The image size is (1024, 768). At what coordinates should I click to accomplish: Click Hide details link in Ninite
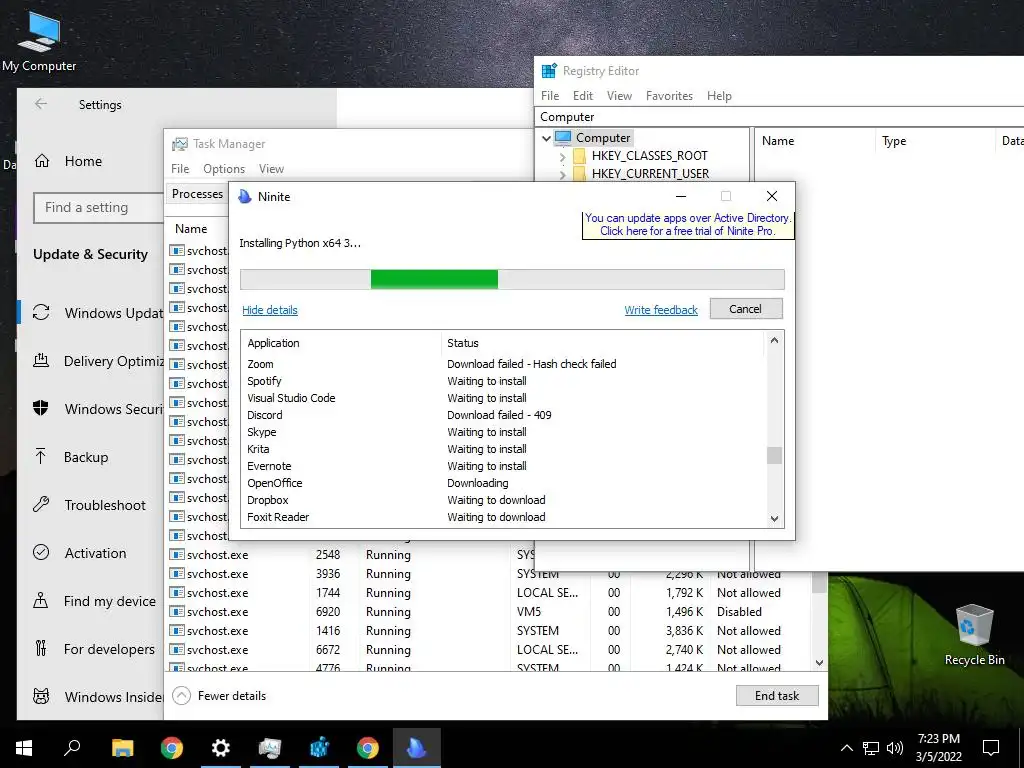point(270,310)
